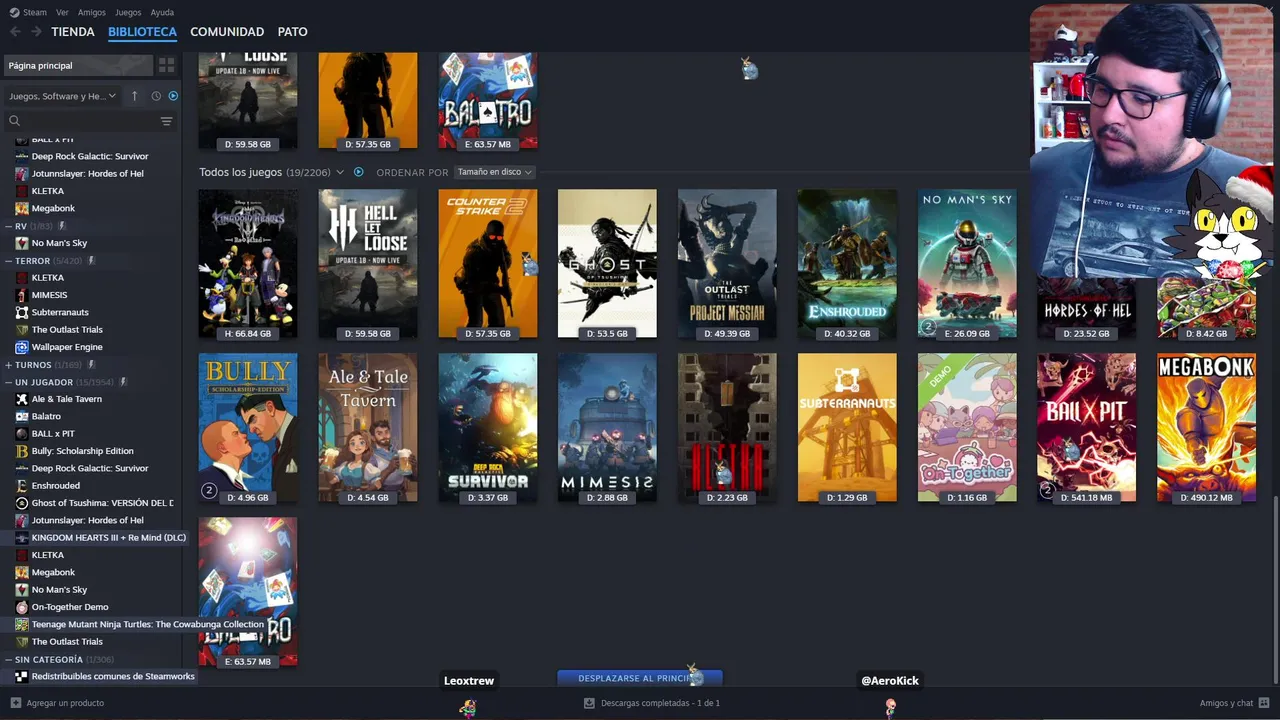Switch to collections grid view icon

tap(166, 65)
